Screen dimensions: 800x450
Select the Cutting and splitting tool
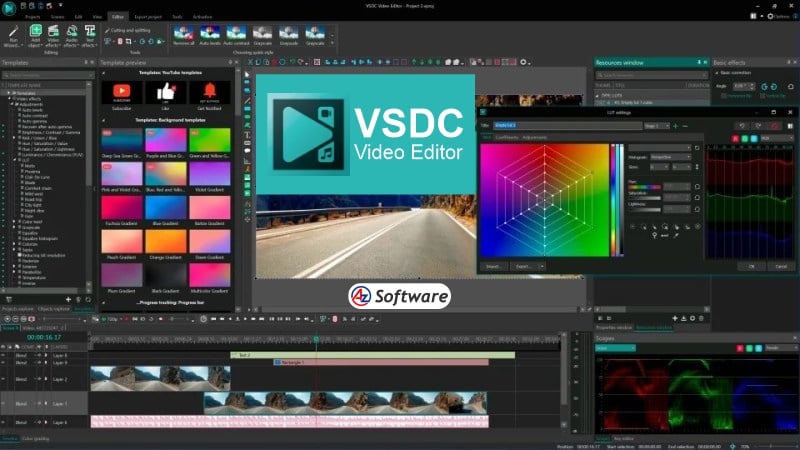pos(128,30)
